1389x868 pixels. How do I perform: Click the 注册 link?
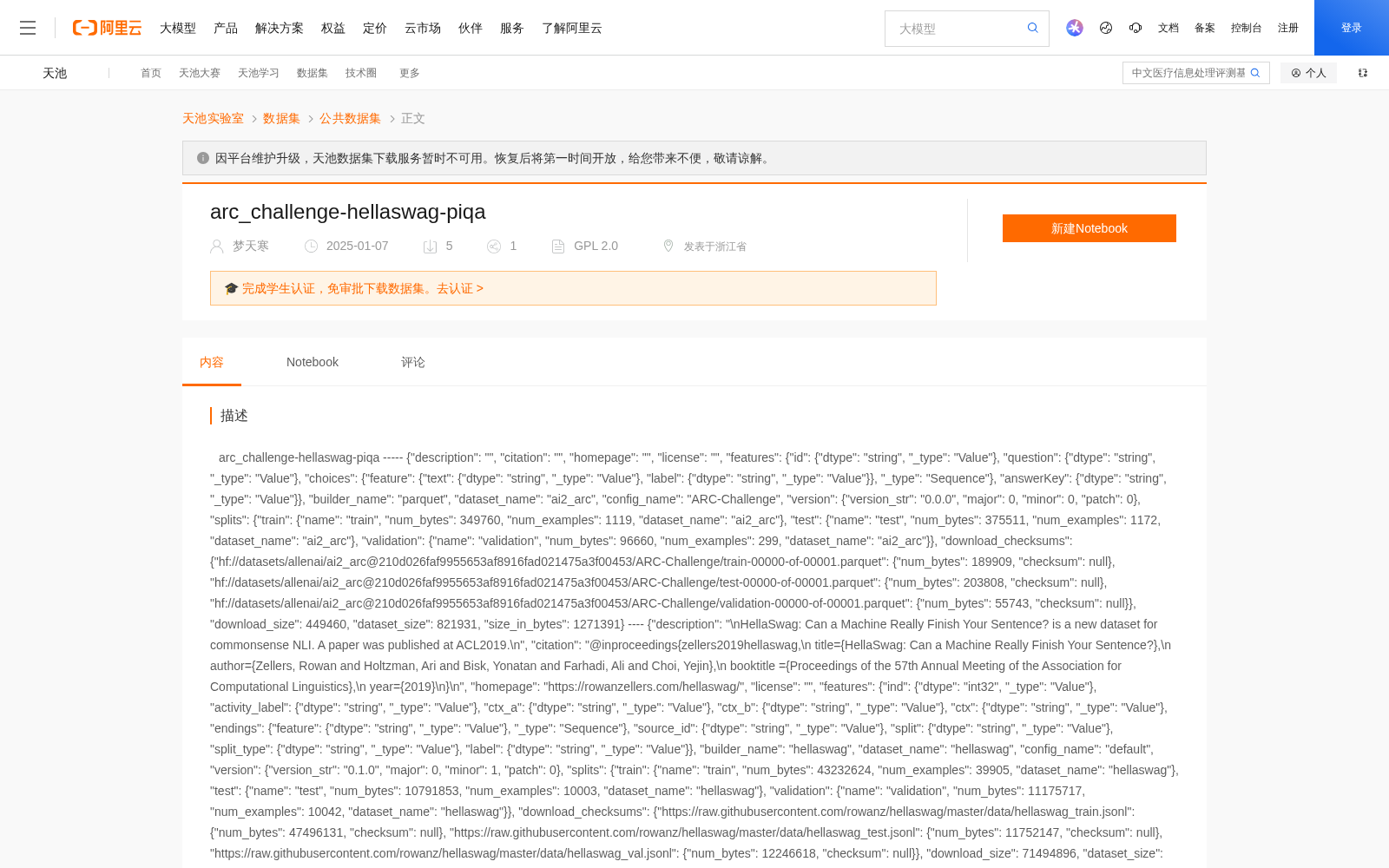(1288, 28)
